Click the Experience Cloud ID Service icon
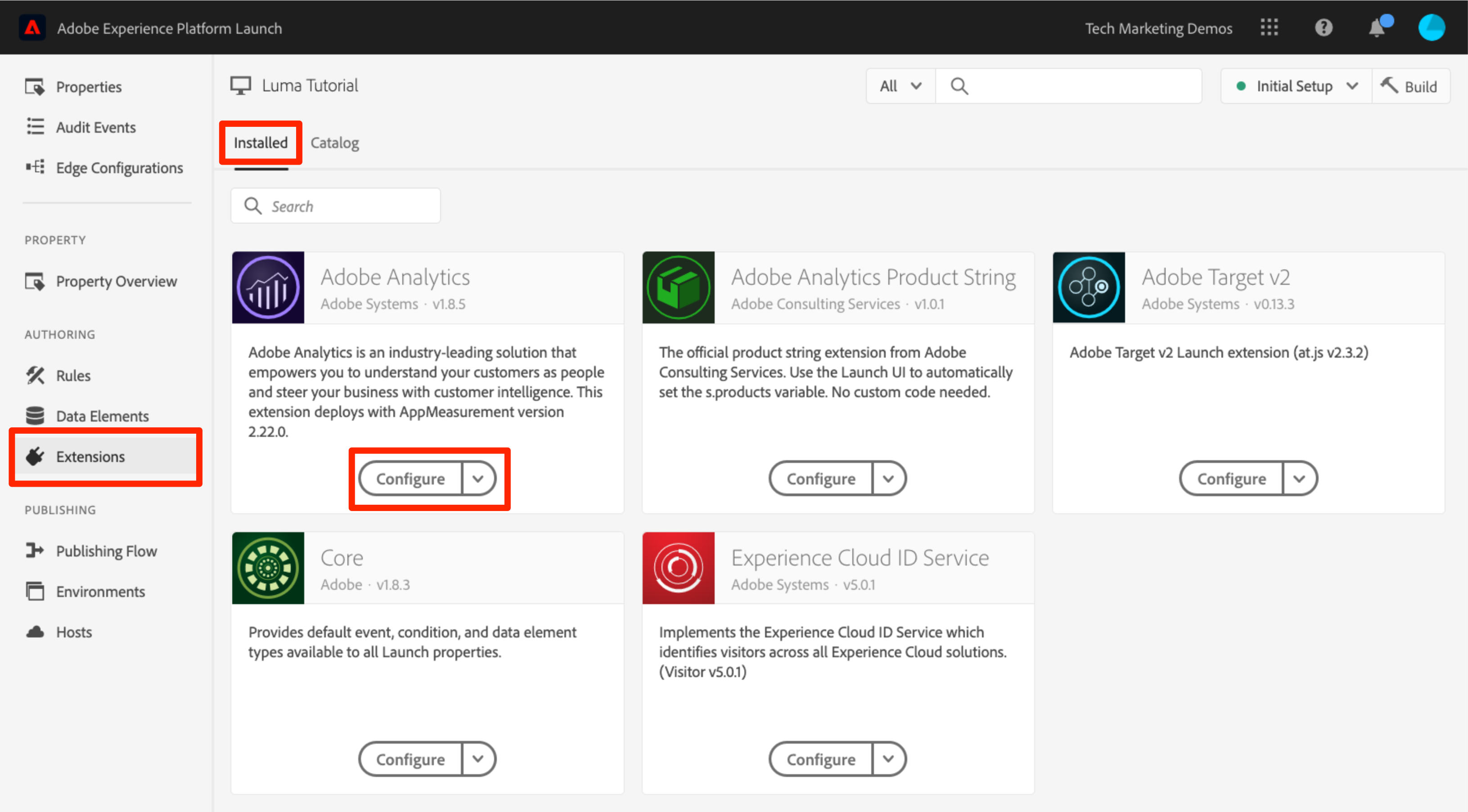1468x812 pixels. 678,568
